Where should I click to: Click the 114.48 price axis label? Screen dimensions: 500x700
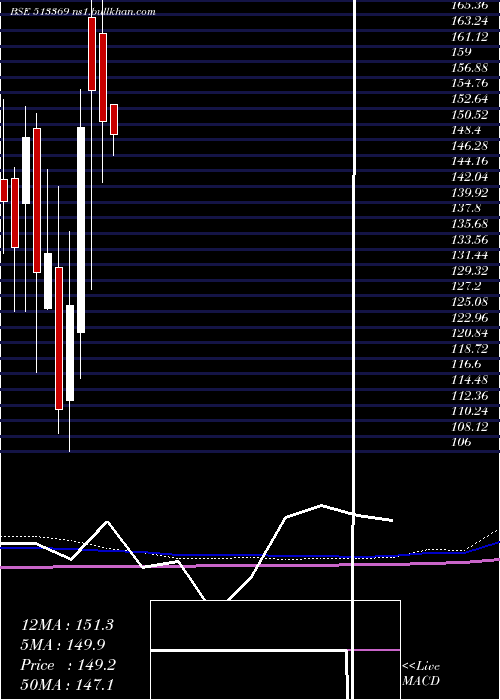click(469, 380)
